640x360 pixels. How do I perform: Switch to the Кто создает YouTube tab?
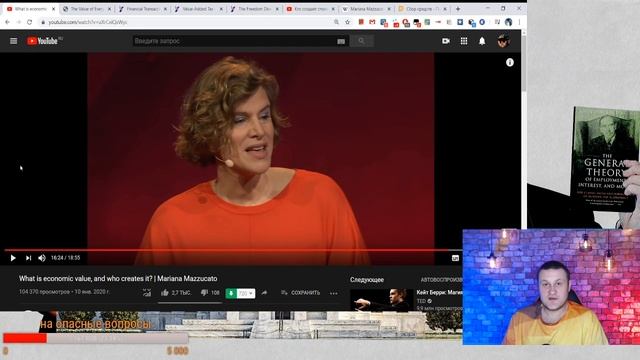click(x=310, y=9)
